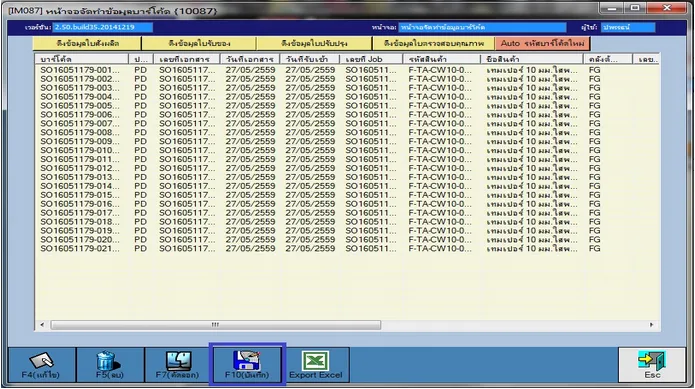Select row SO16051179-018
Screen dimensions: 695x389
(x=347, y=222)
